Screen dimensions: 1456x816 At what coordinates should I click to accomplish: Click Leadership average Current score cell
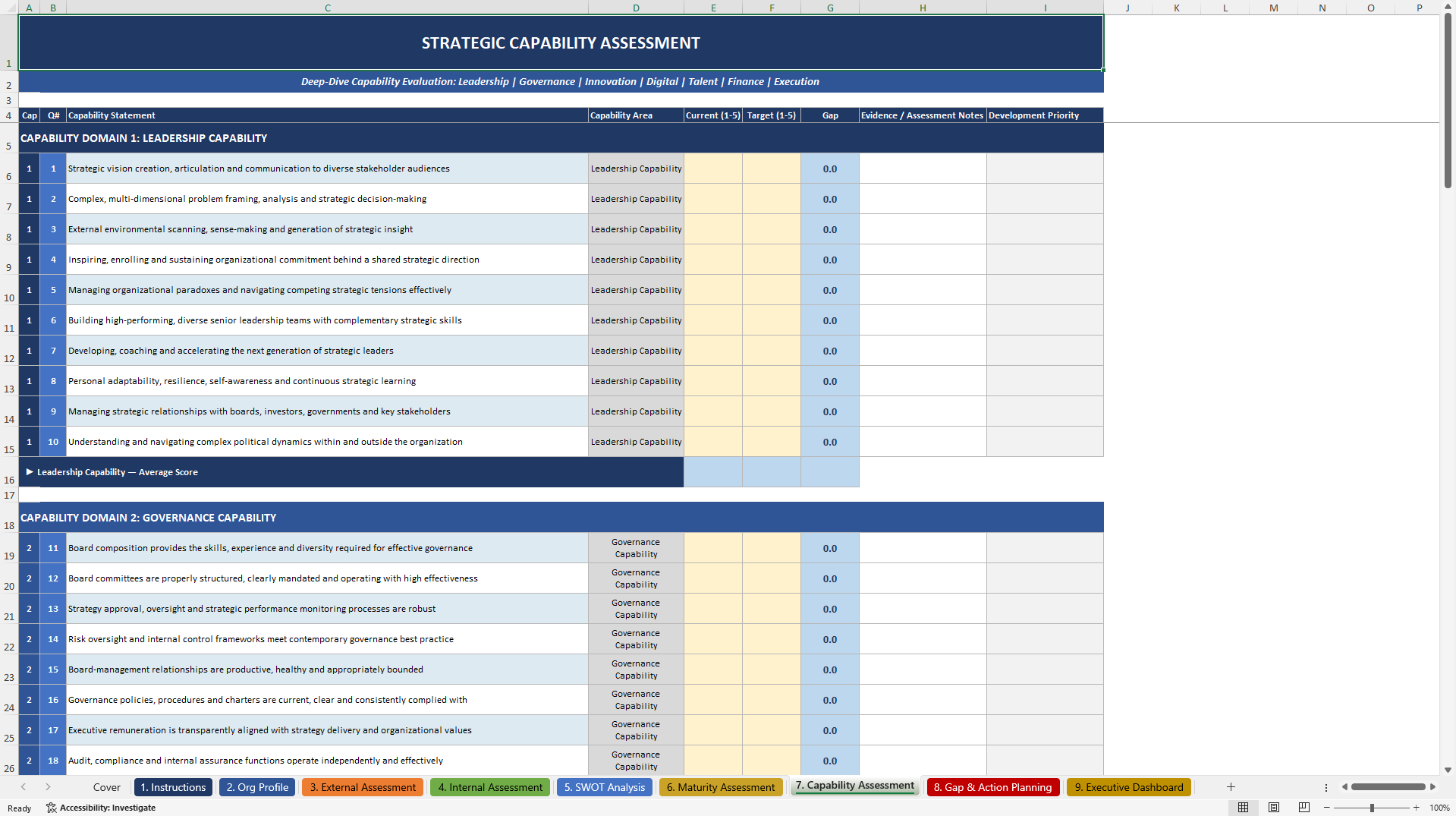[712, 472]
